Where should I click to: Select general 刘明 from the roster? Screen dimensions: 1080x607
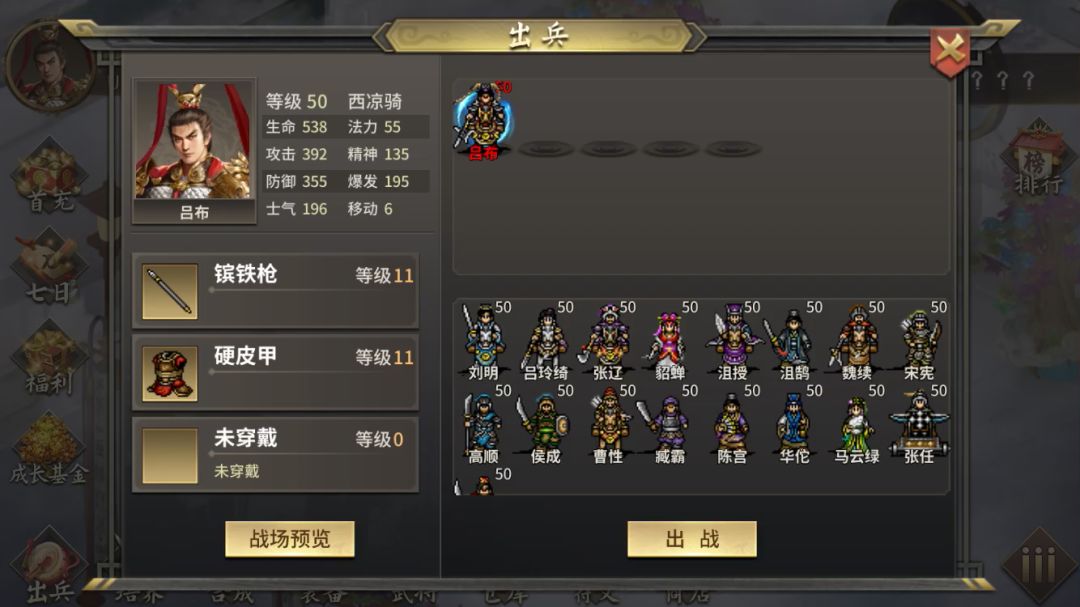click(x=484, y=341)
